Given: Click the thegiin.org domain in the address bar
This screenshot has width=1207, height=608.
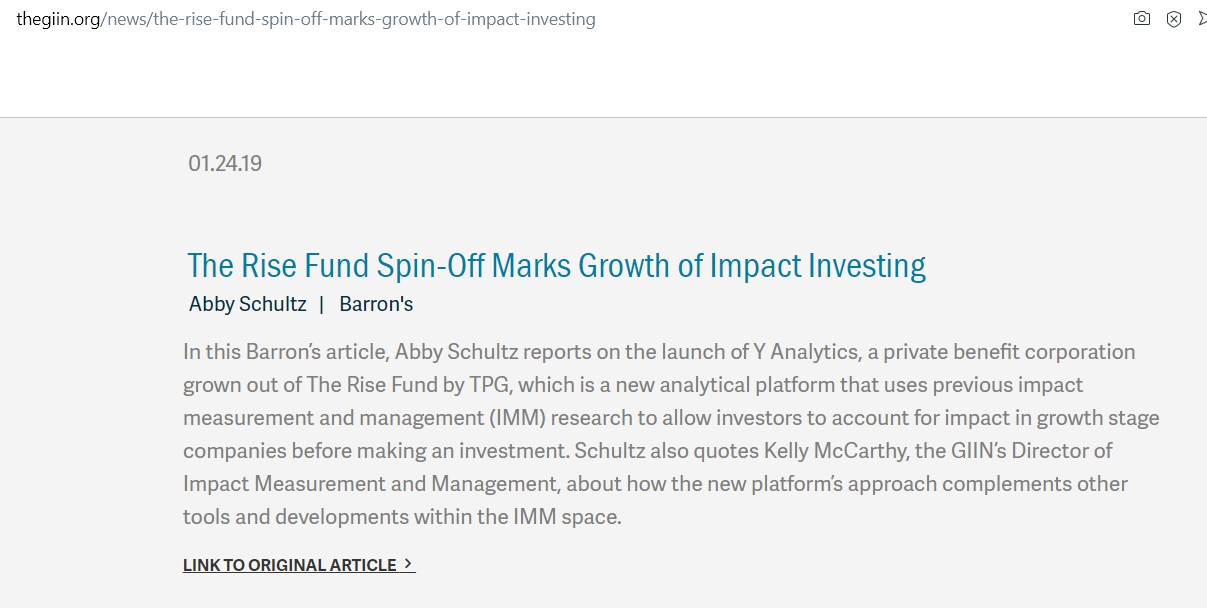Looking at the screenshot, I should pos(59,19).
